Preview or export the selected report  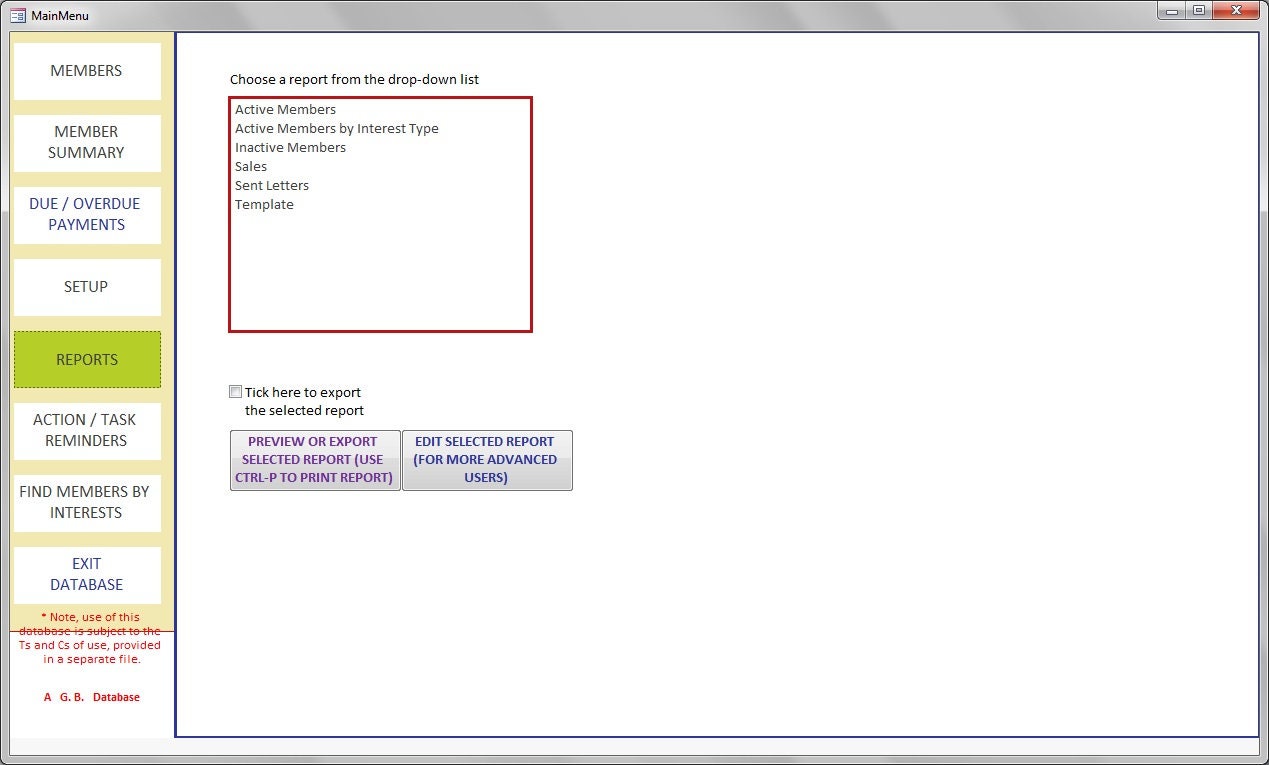(x=314, y=459)
